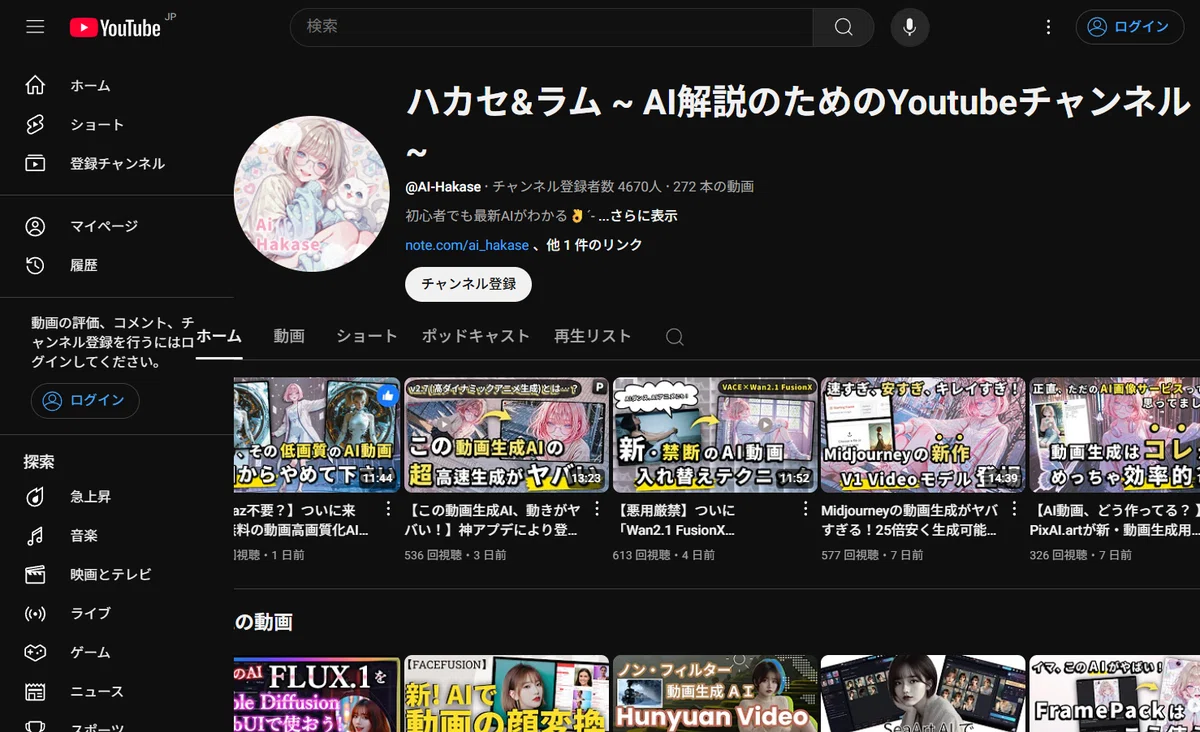Switch to the ポッドキャスト tab
Viewport: 1200px width, 732px height.
pyautogui.click(x=476, y=337)
